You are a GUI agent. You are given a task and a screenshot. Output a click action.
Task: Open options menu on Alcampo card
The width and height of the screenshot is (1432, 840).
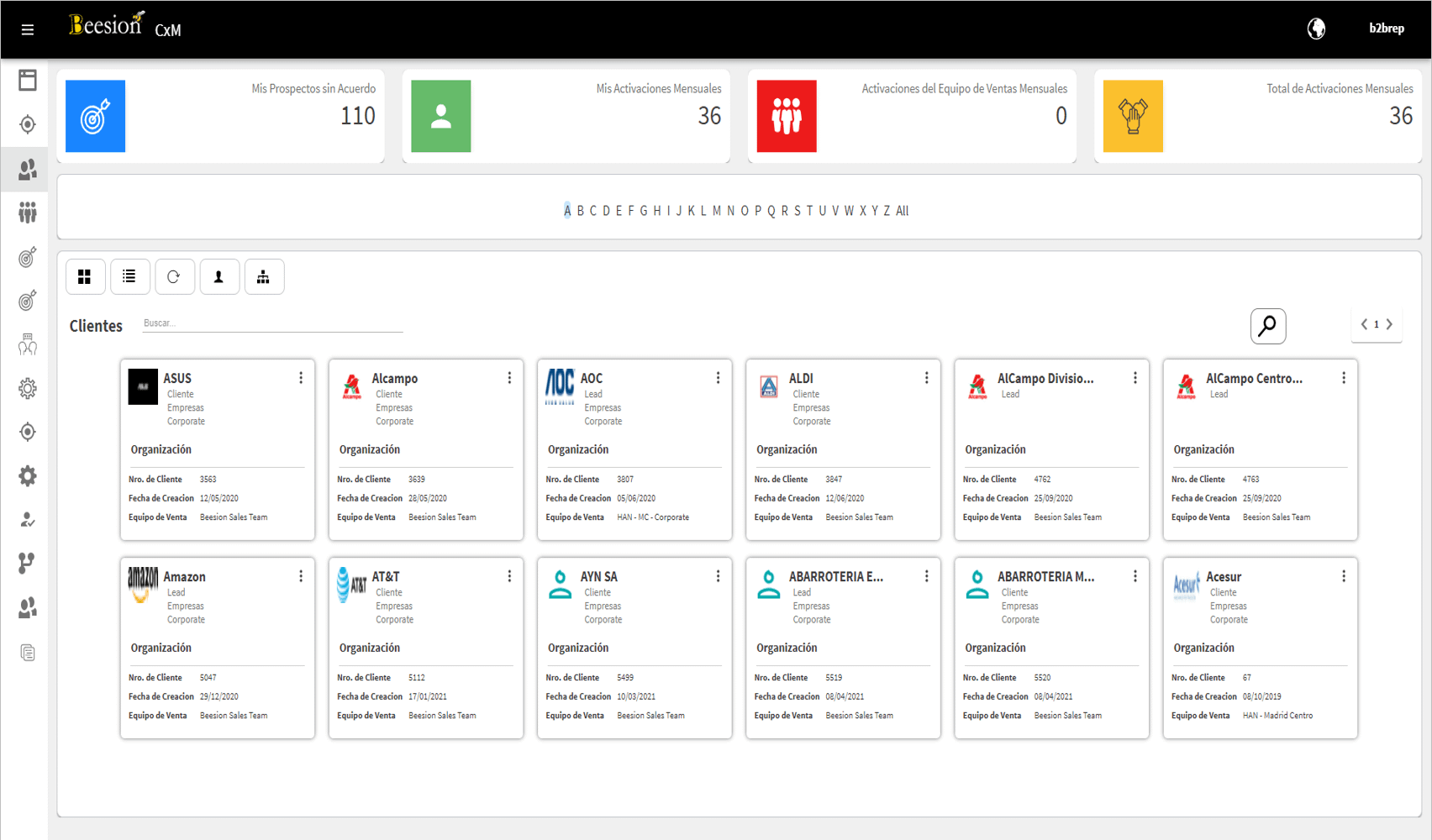[509, 378]
